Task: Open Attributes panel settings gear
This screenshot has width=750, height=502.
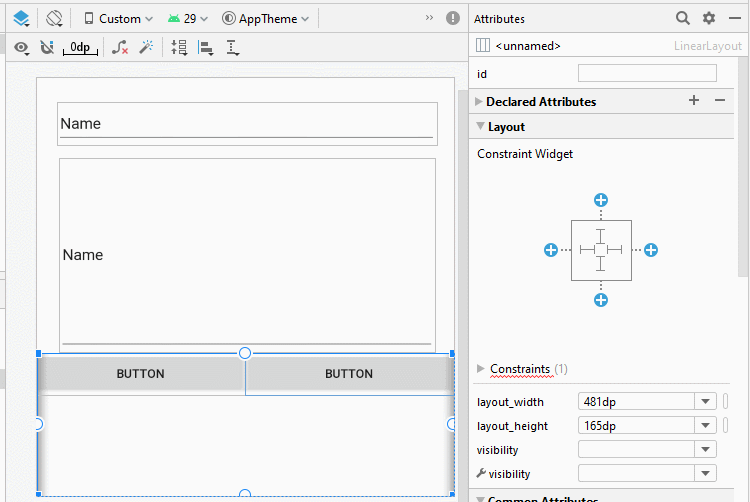Action: coord(708,18)
